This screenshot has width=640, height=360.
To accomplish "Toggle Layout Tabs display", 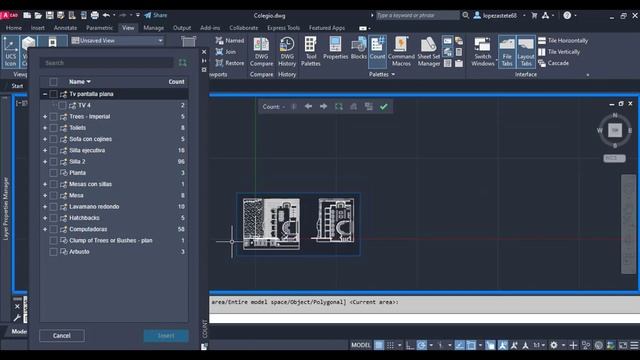I will [526, 52].
